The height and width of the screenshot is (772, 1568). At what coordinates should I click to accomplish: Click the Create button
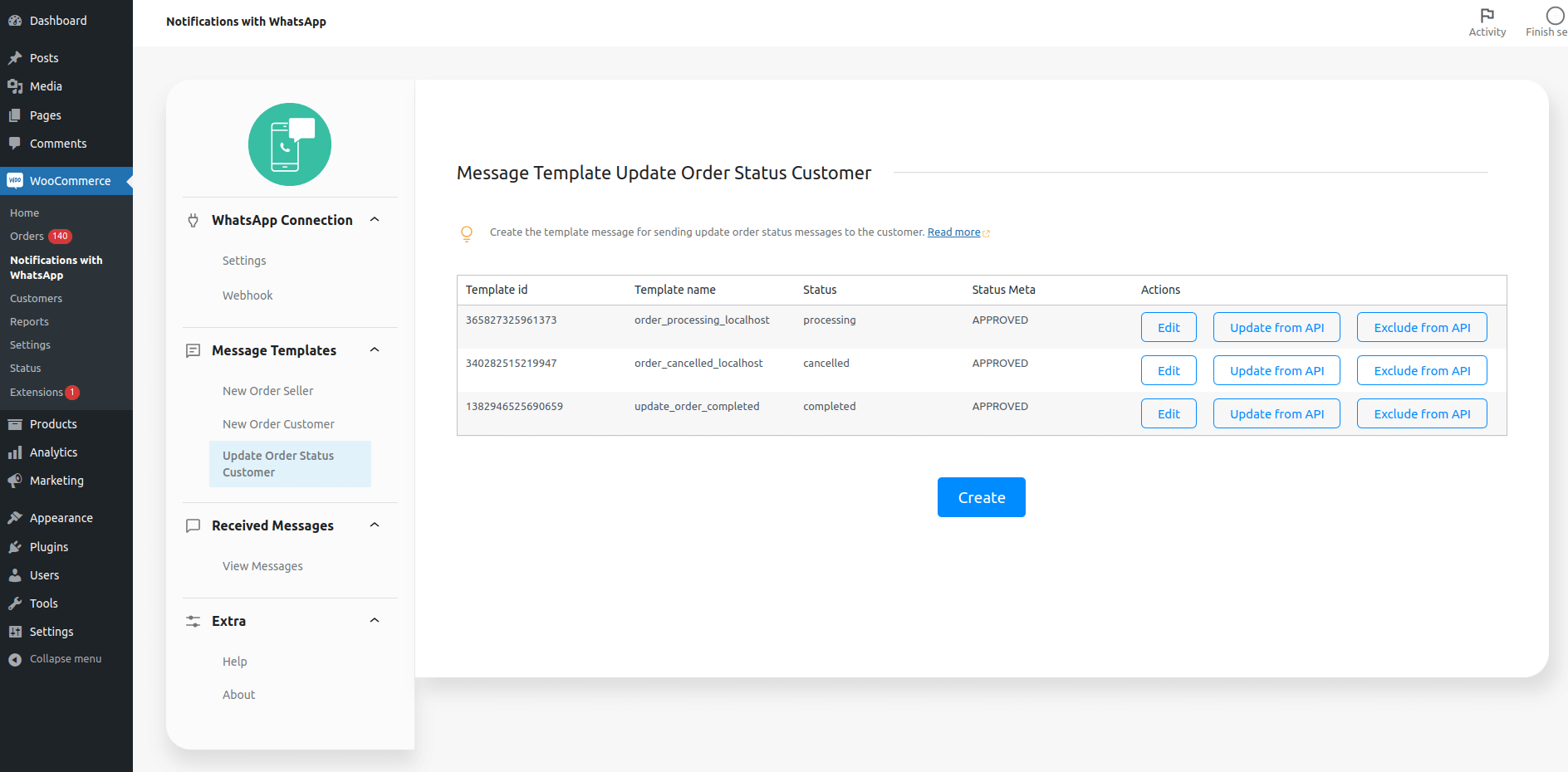coord(982,497)
